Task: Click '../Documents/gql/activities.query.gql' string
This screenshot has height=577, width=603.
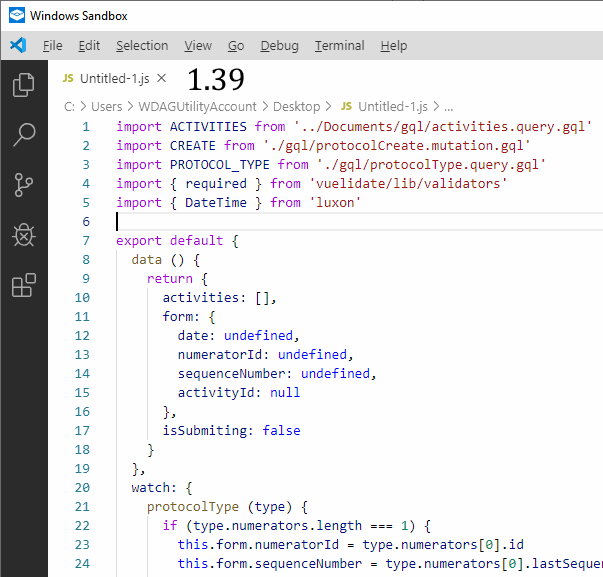Action: click(x=443, y=127)
